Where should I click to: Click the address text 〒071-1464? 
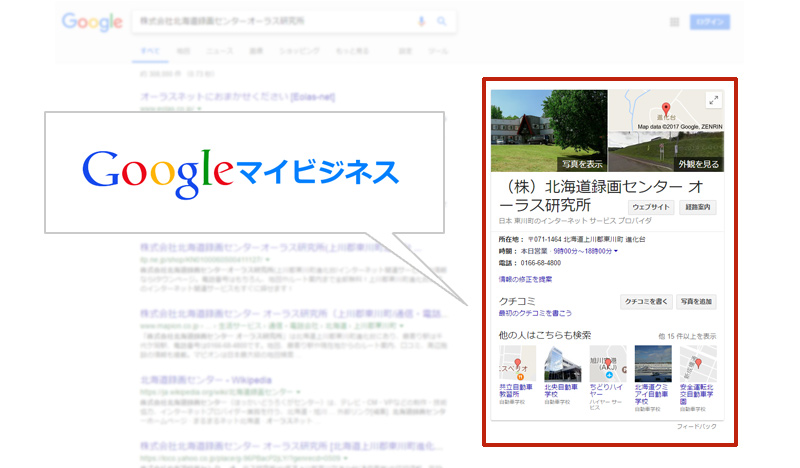click(544, 239)
